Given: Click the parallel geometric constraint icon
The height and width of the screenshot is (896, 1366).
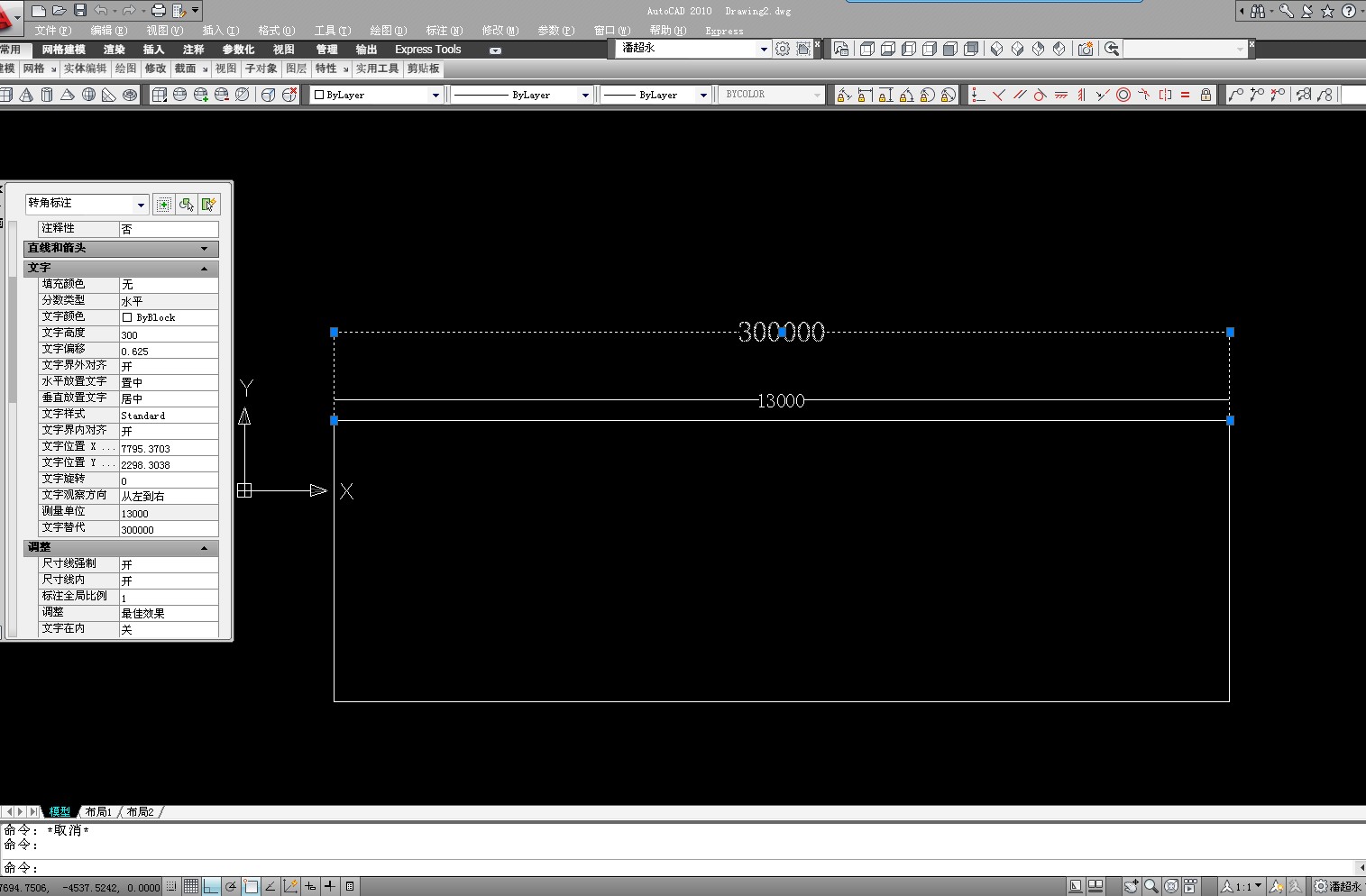Looking at the screenshot, I should pos(1019,95).
